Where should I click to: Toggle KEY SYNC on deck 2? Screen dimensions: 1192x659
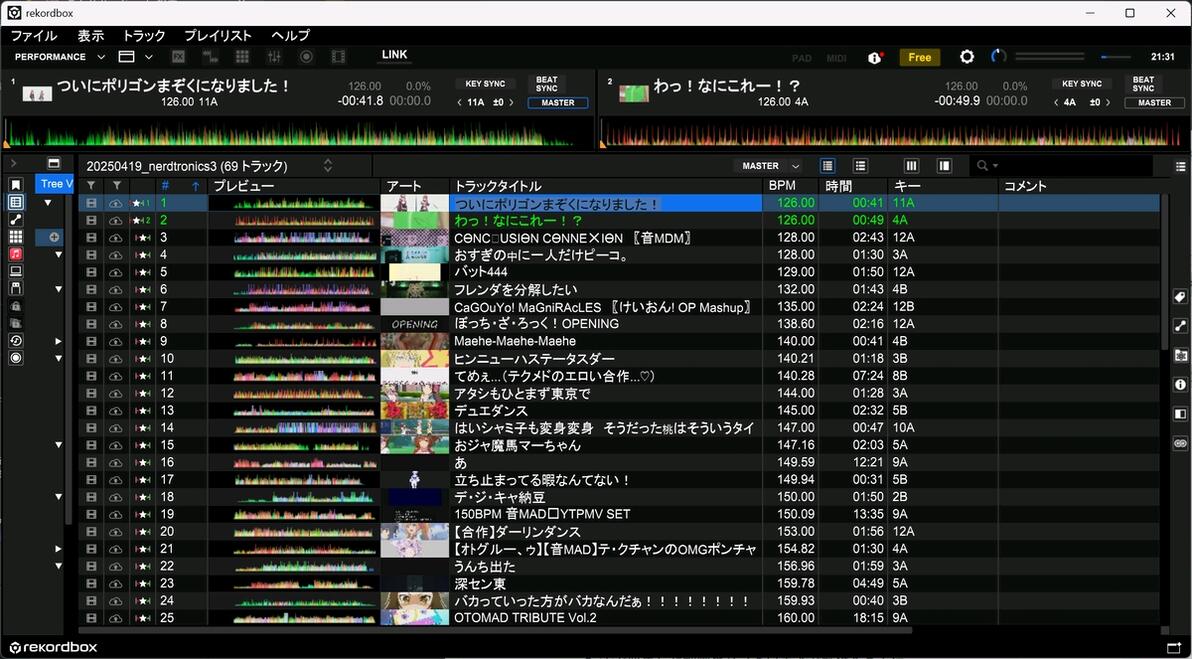click(x=1081, y=84)
